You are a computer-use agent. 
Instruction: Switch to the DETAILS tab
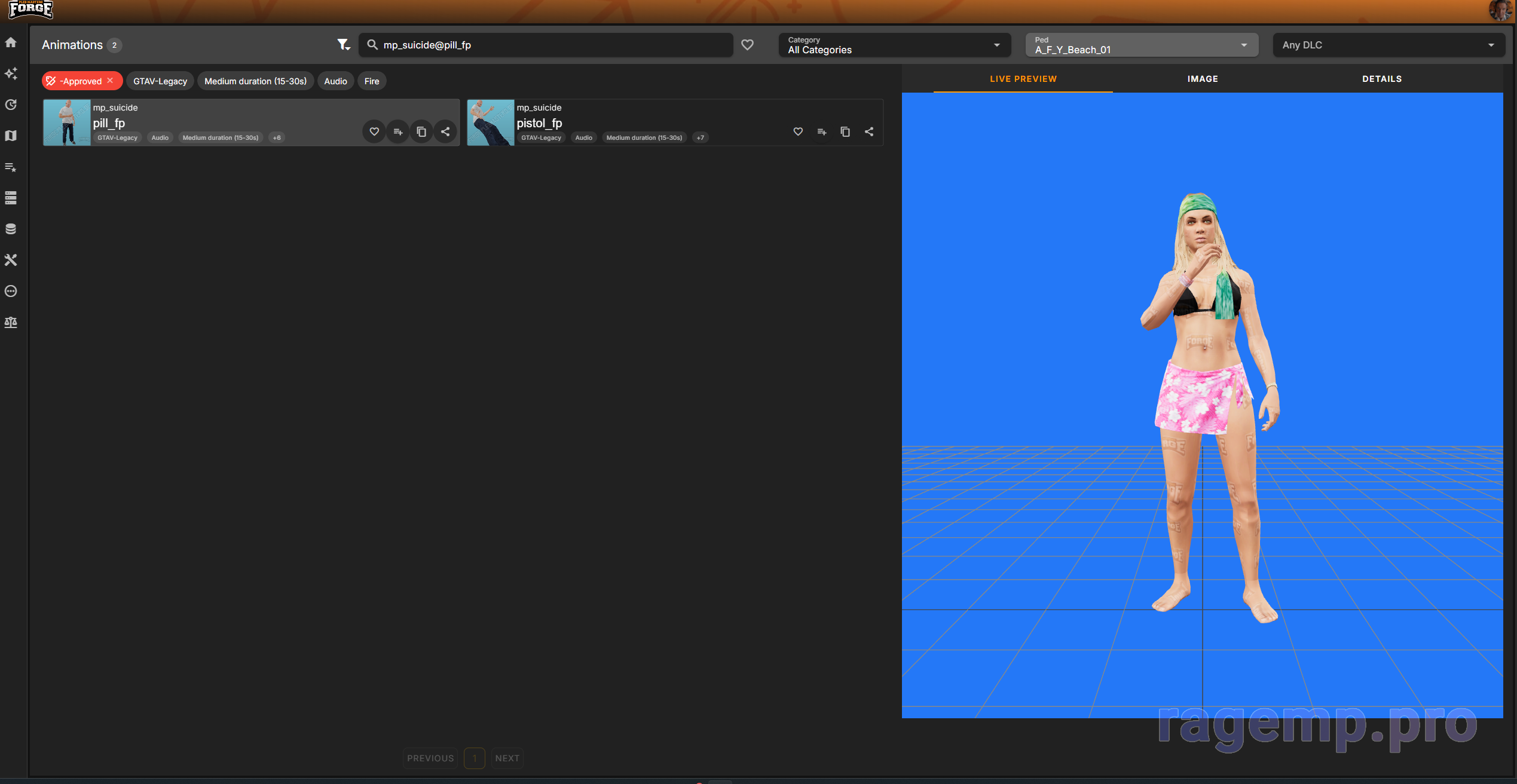coord(1382,79)
